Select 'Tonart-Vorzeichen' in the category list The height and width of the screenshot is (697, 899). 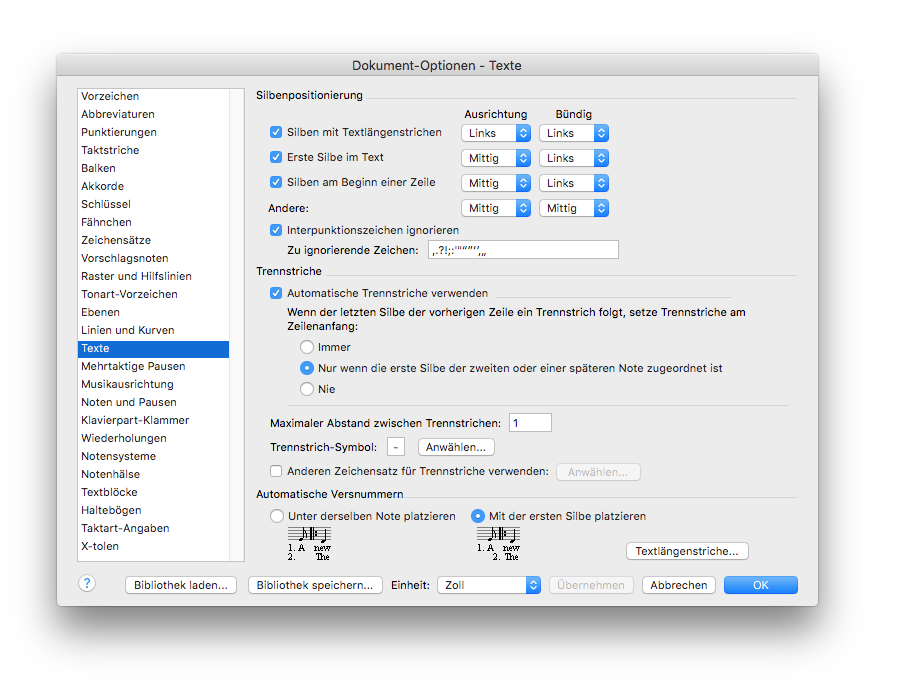[153, 295]
